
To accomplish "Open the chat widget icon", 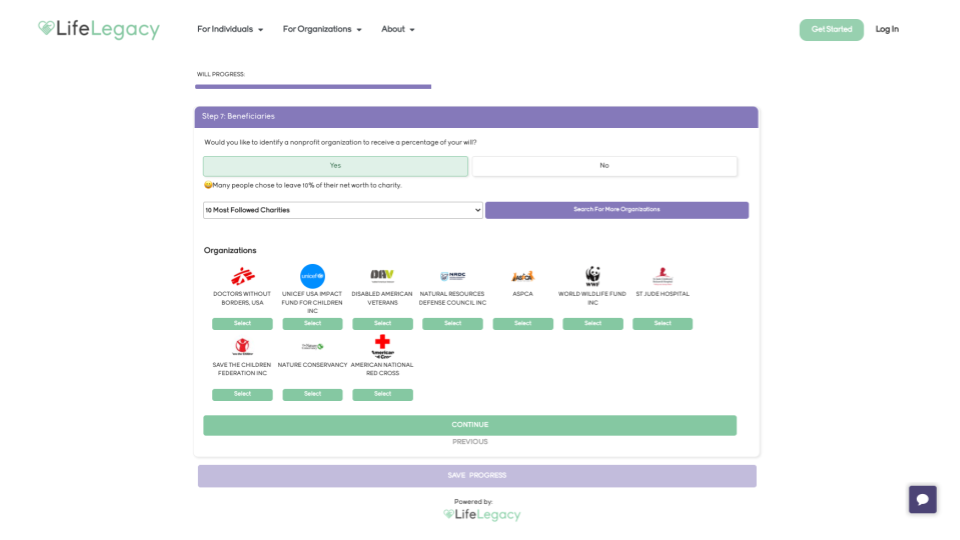I will 922,499.
